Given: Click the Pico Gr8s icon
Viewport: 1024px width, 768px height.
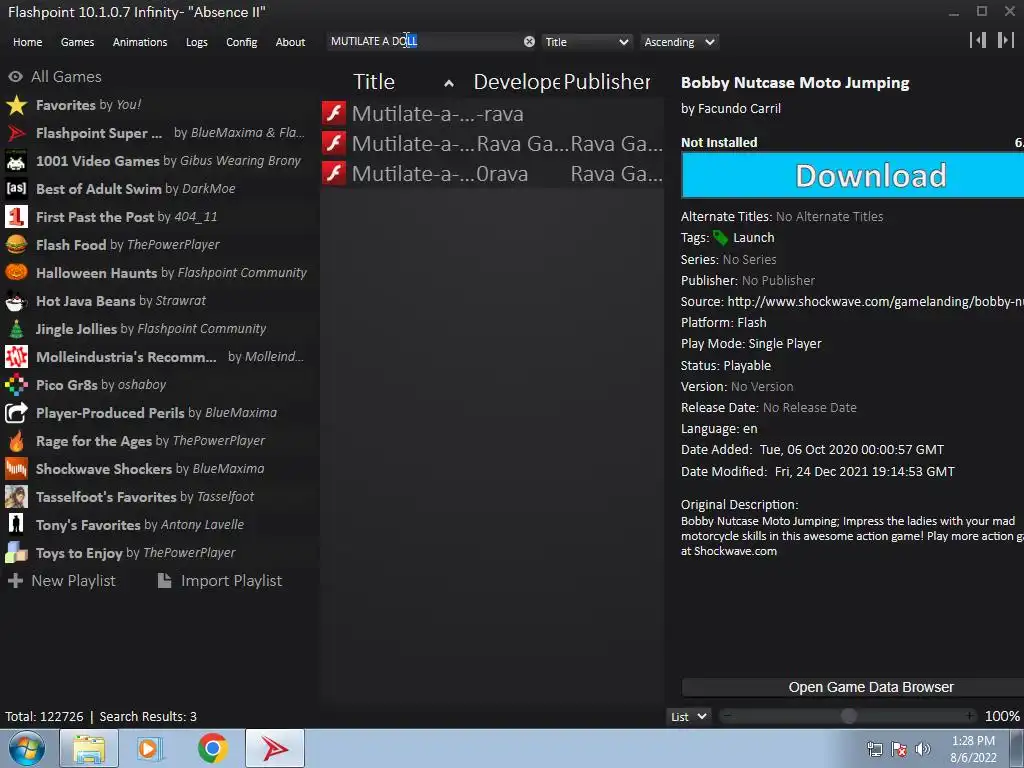Looking at the screenshot, I should pos(16,385).
